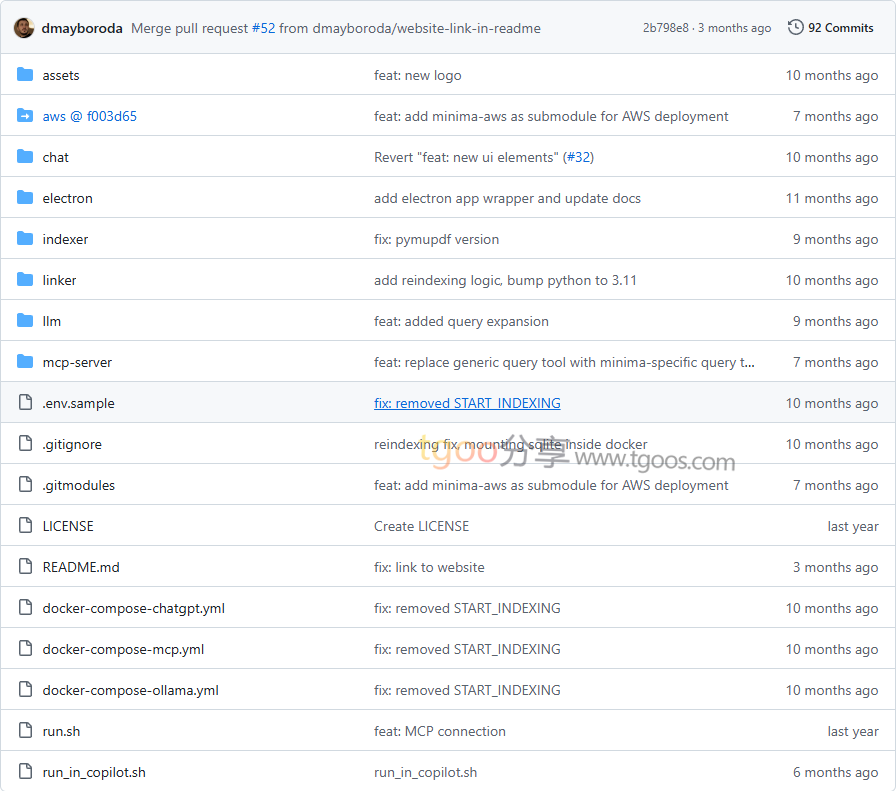This screenshot has height=792, width=896.
Task: Open the llm folder
Action: (51, 321)
